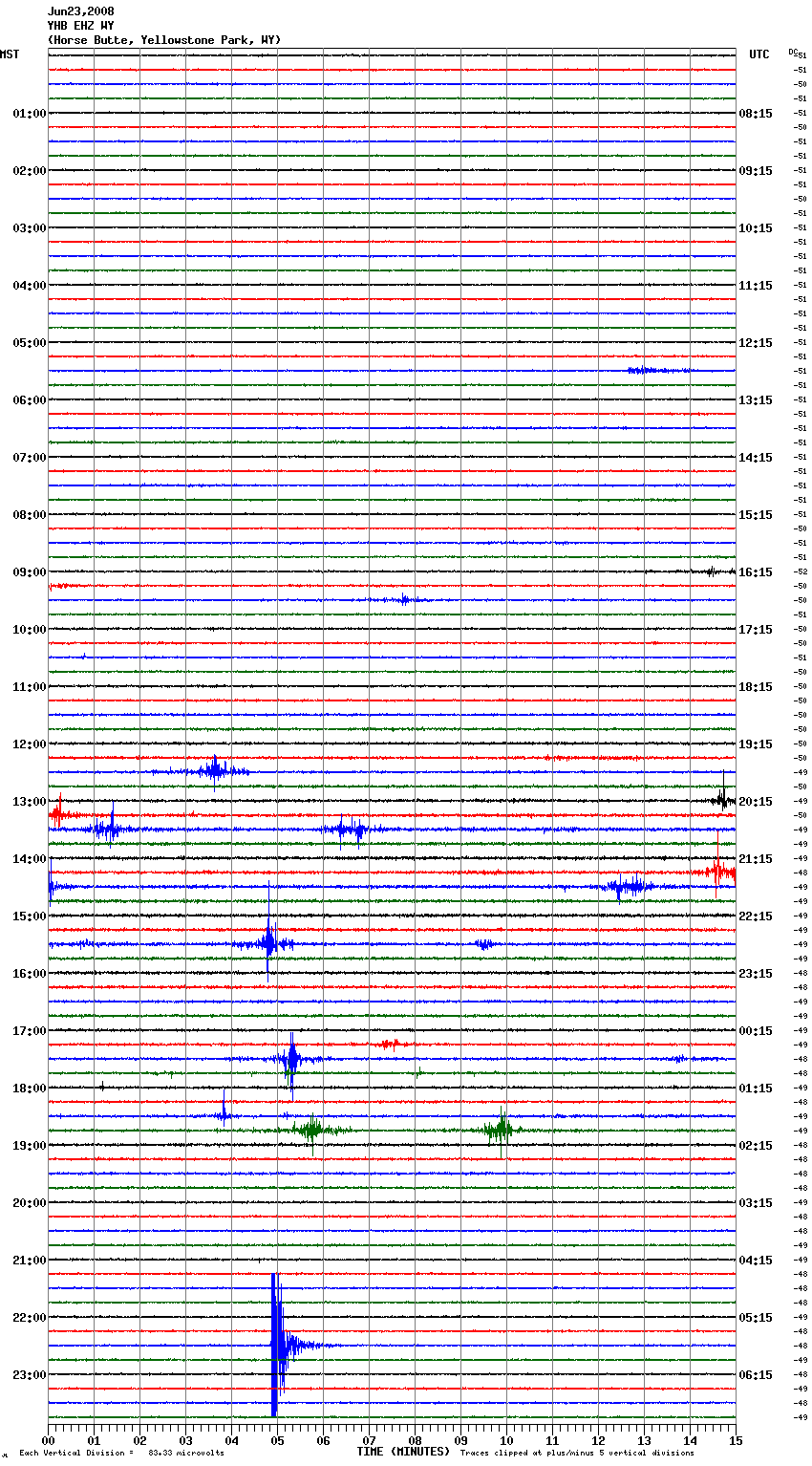Click the 21:00 MST row label
Image resolution: width=812 pixels, height=1466 pixels.
click(30, 1261)
